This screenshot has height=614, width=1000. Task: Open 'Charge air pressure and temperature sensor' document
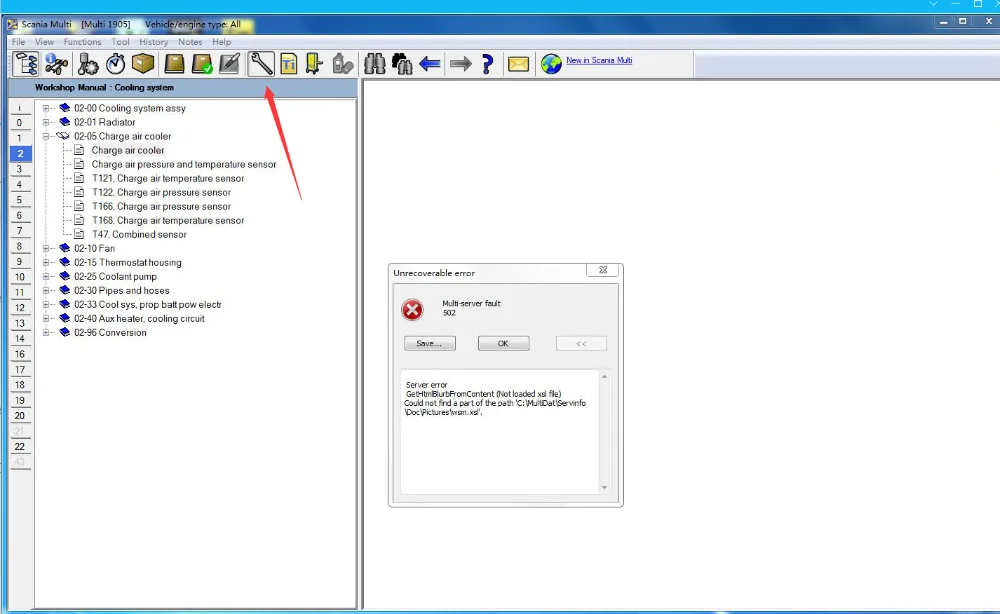point(184,164)
